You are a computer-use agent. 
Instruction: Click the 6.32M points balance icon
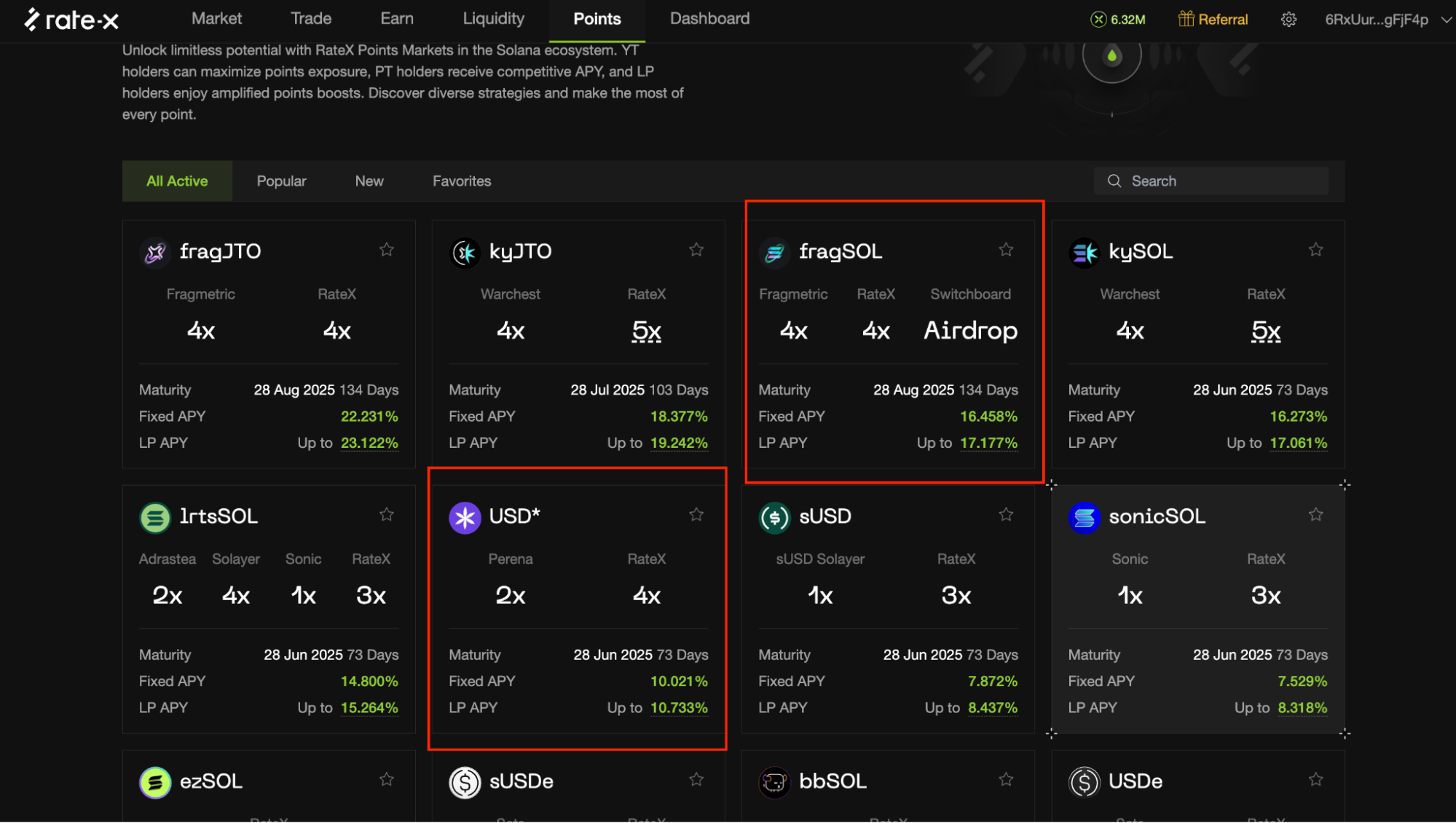[1097, 20]
